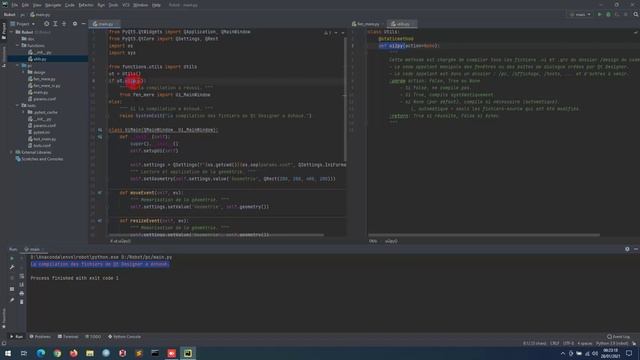Open notifications icon in system tray
The width and height of the screenshot is (640, 360).
[629, 353]
